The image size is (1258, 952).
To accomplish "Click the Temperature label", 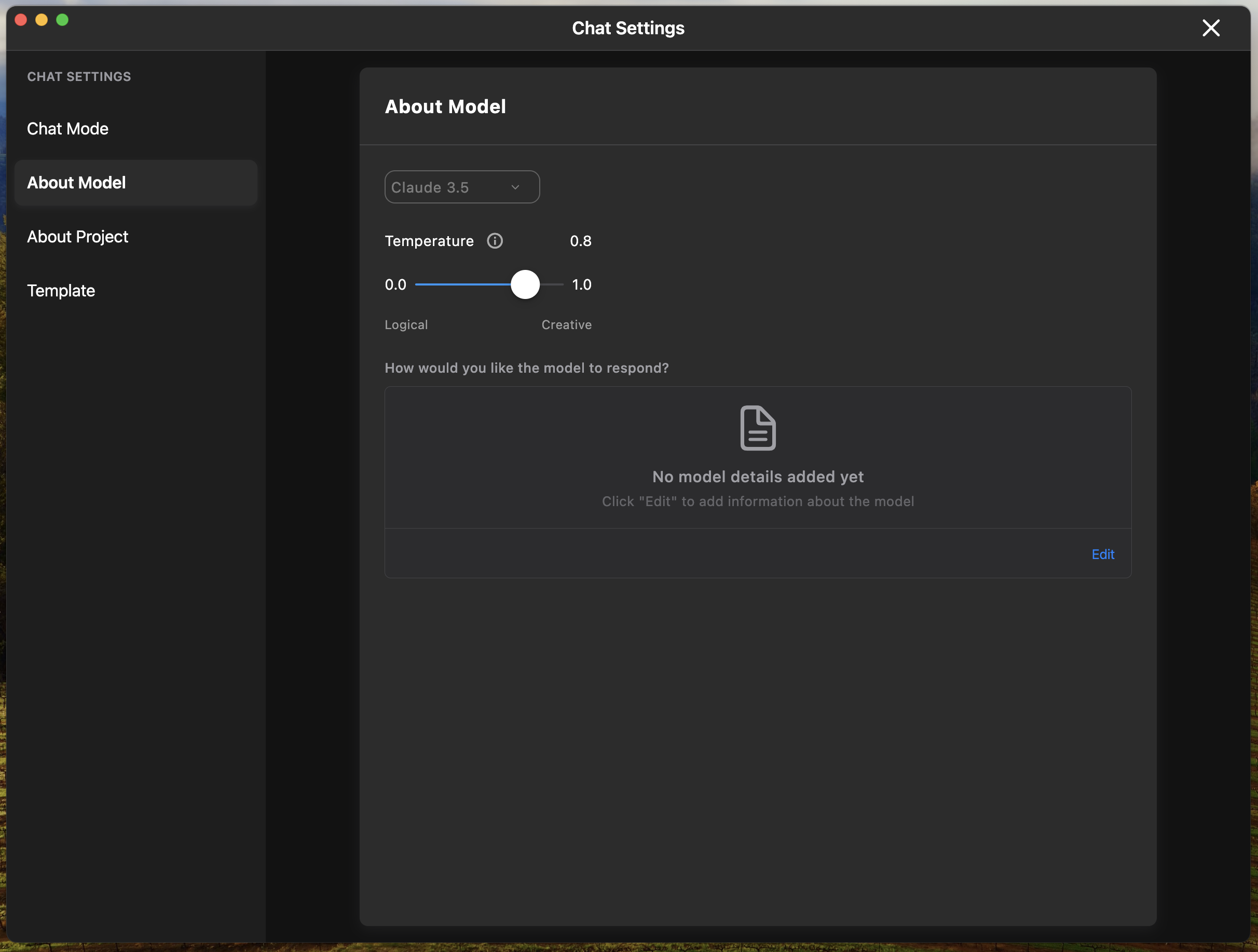I will (x=429, y=241).
